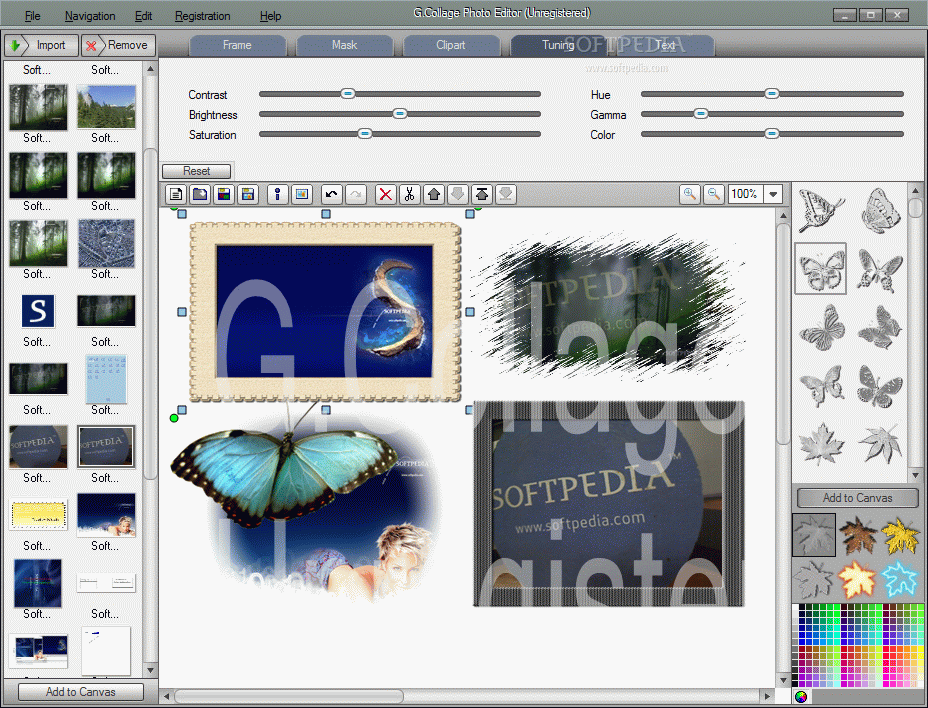Select the mountain landscape thumbnail
The width and height of the screenshot is (928, 708).
[107, 107]
